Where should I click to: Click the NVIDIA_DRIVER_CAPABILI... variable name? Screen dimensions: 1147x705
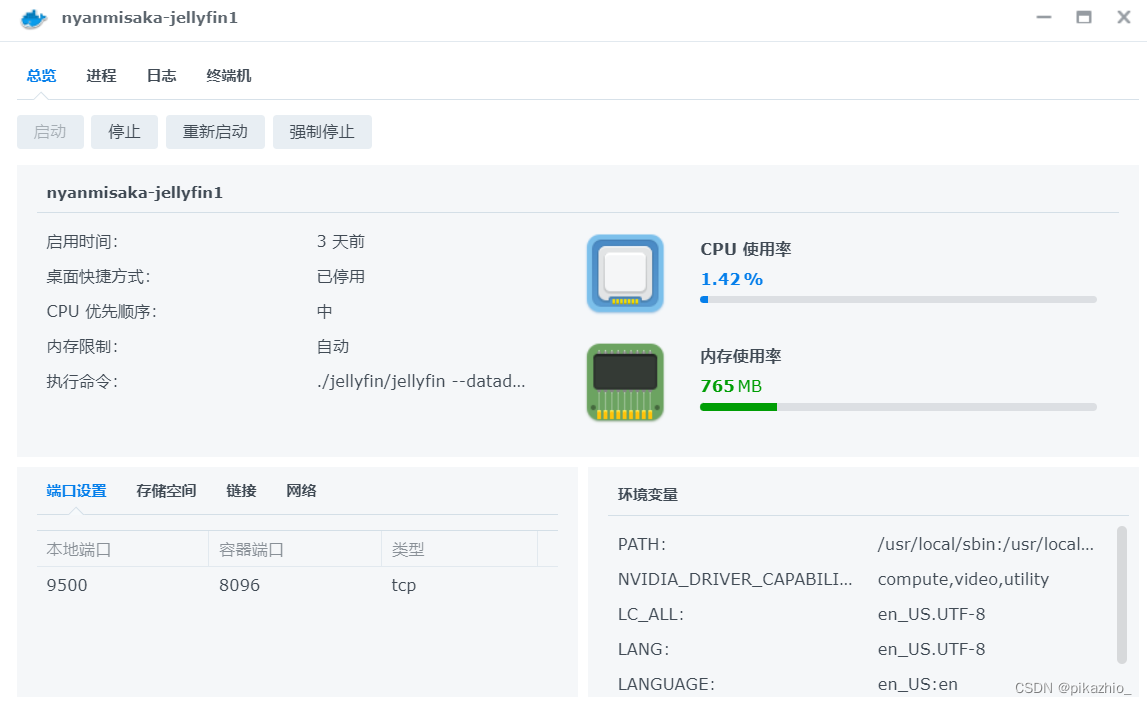735,579
